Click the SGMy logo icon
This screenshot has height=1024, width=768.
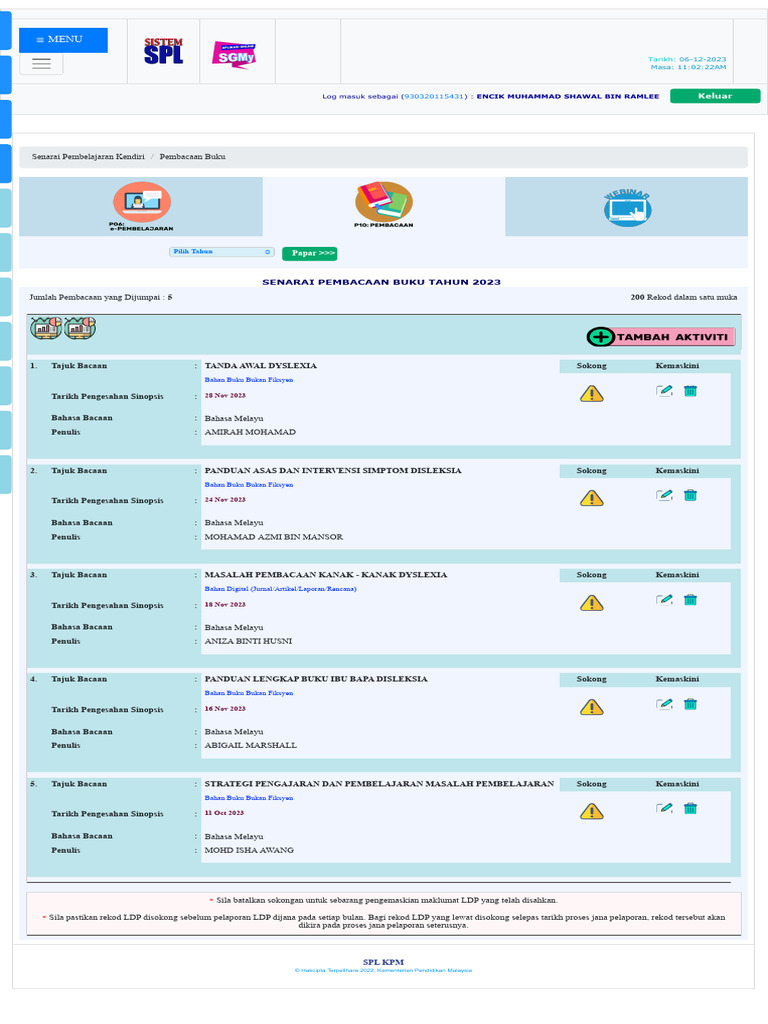coord(233,55)
